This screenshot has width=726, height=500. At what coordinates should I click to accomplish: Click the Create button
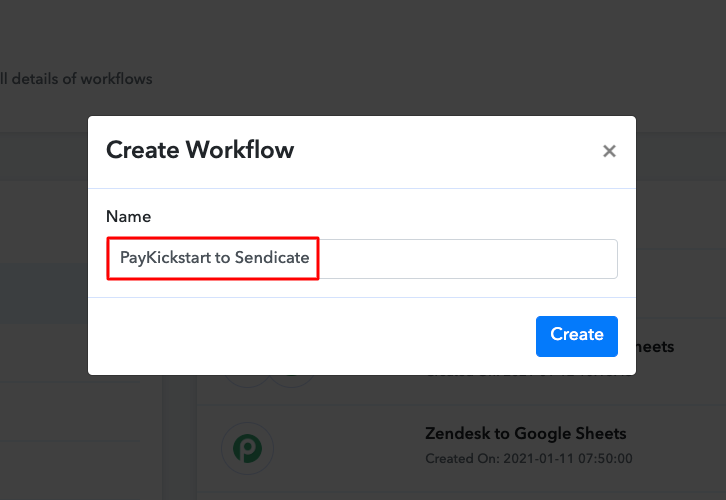coord(576,336)
